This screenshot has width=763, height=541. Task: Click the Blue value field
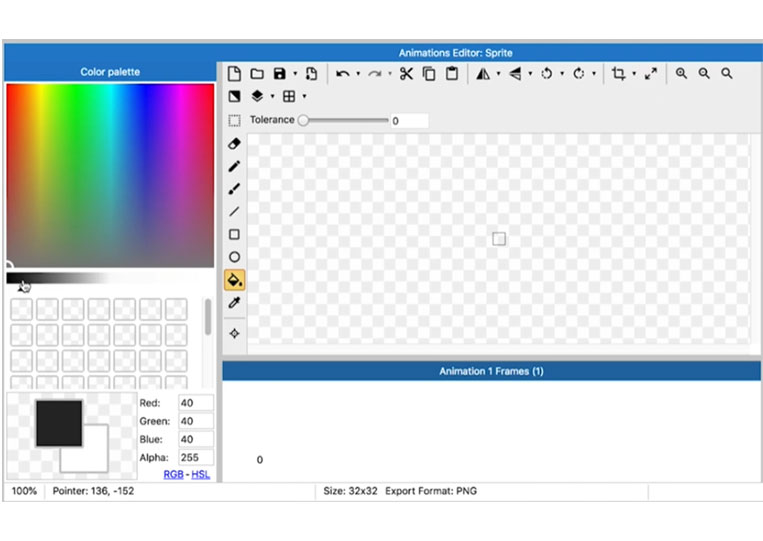(196, 439)
